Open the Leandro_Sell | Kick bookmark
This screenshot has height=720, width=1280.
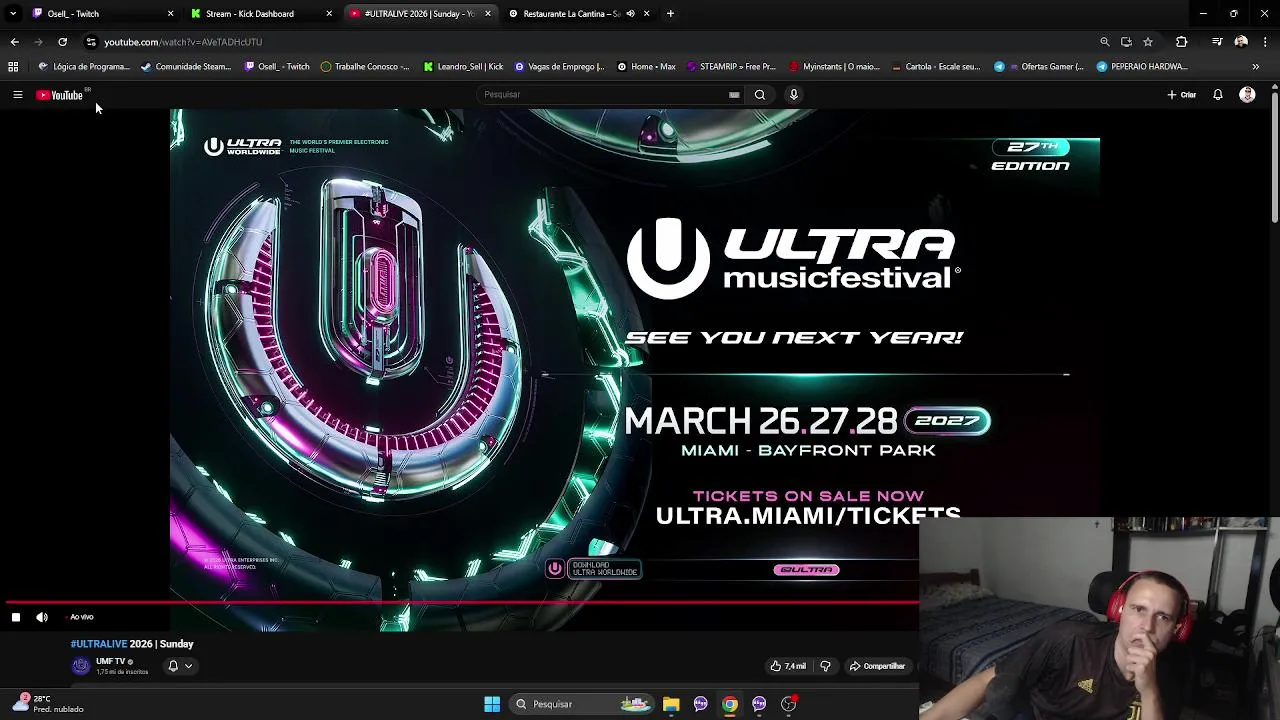[464, 67]
